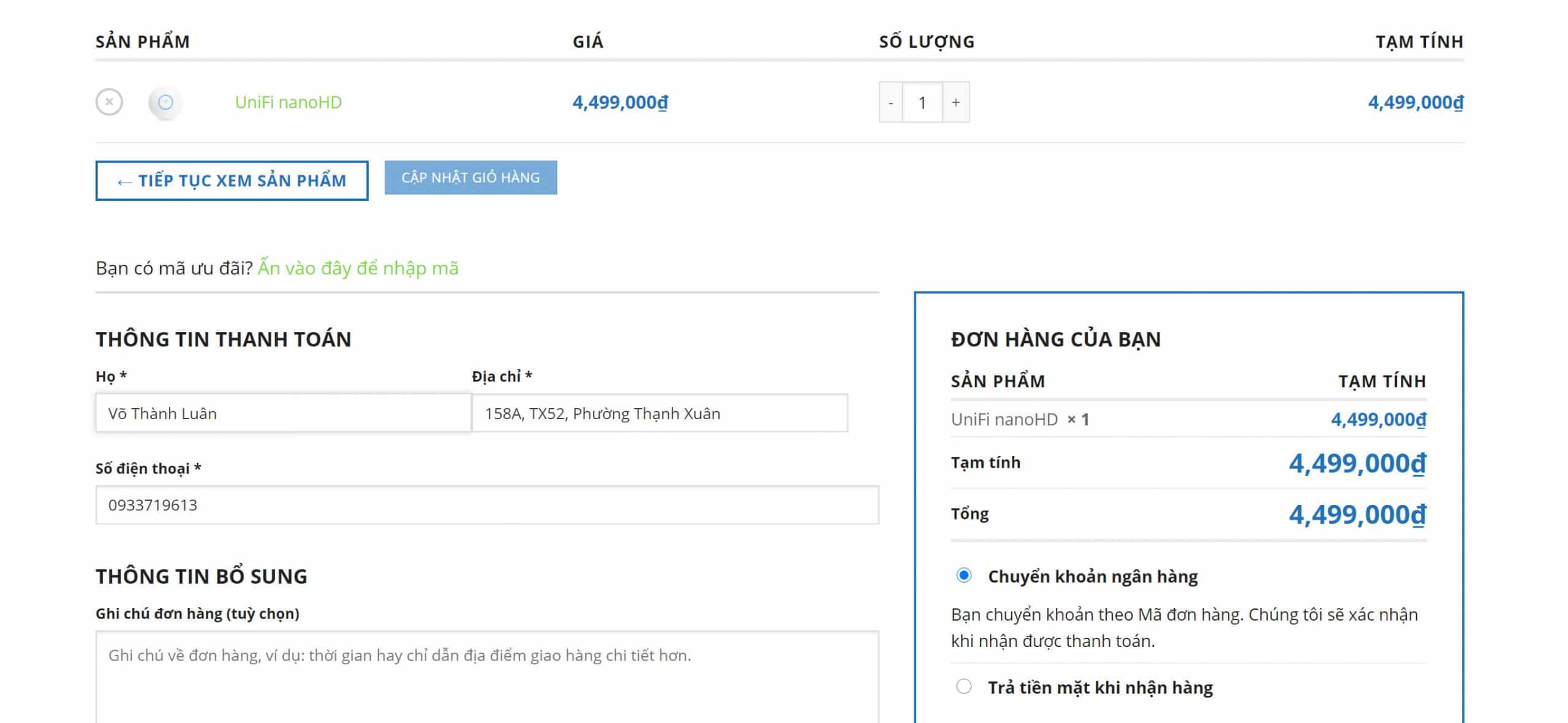Open the UniFi nanoHD product link
This screenshot has height=723, width=1568.
coord(288,102)
